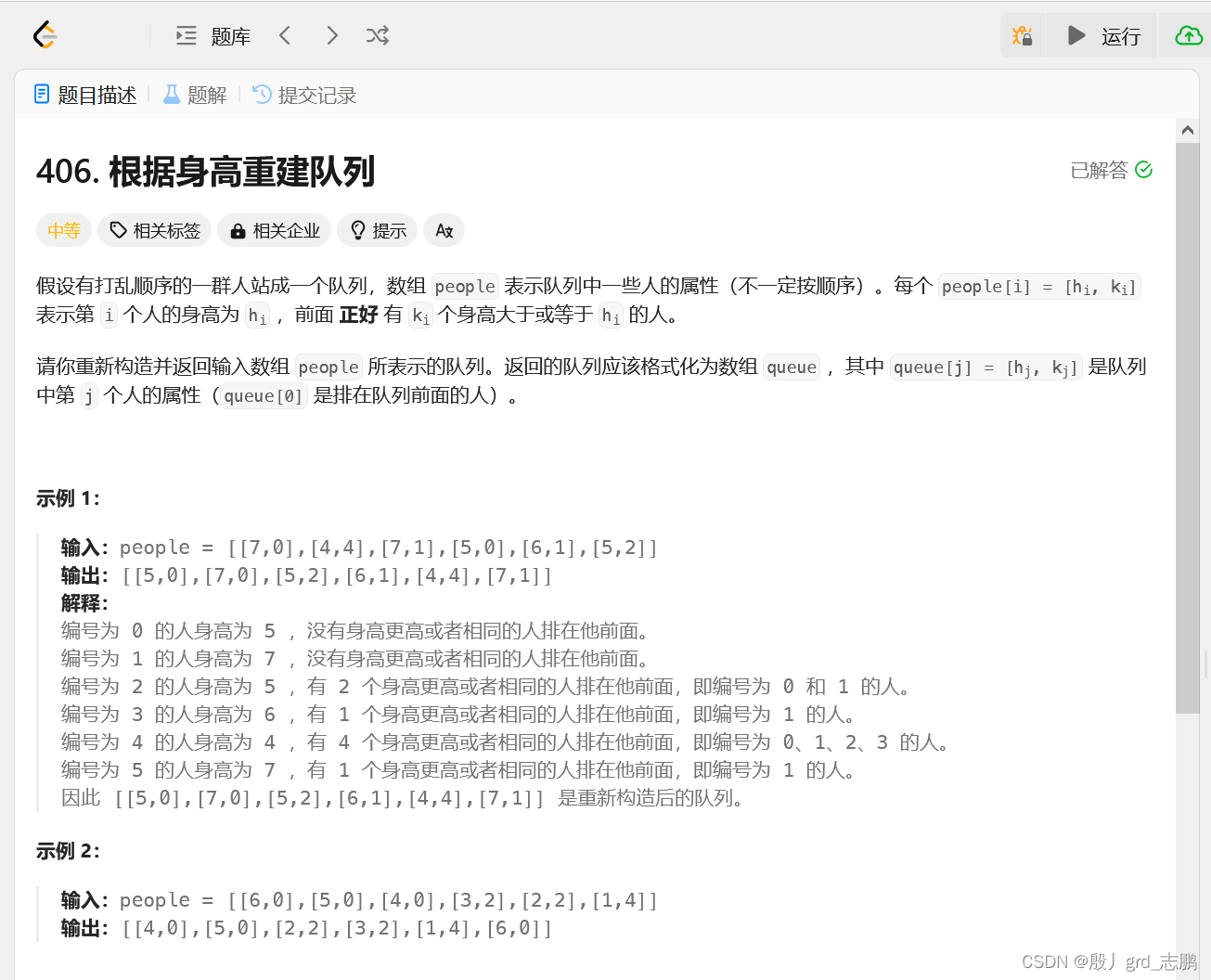This screenshot has width=1211, height=980.
Task: Click line starting 因此 with final queue
Action: 403,798
